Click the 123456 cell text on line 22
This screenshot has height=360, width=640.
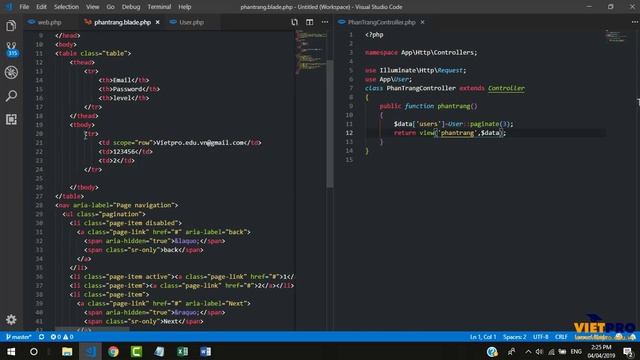click(x=124, y=151)
